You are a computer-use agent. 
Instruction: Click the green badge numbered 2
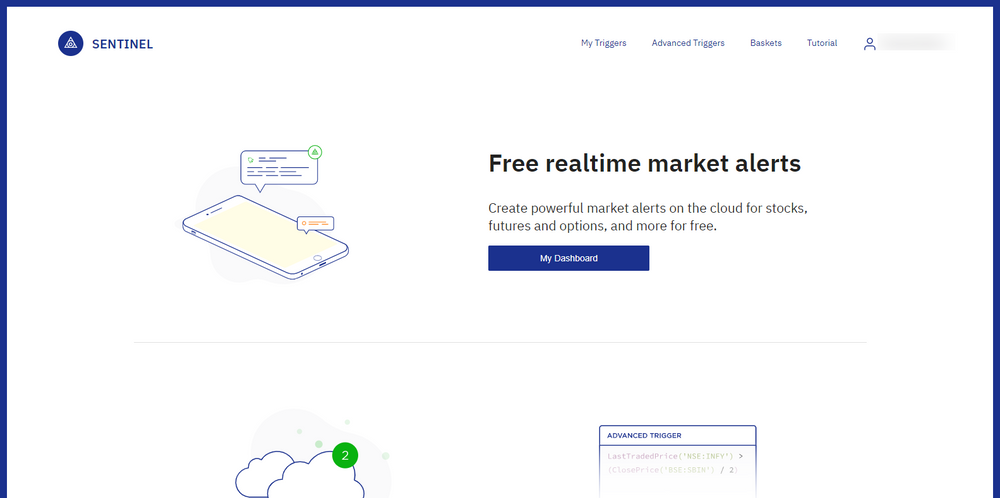coord(345,455)
